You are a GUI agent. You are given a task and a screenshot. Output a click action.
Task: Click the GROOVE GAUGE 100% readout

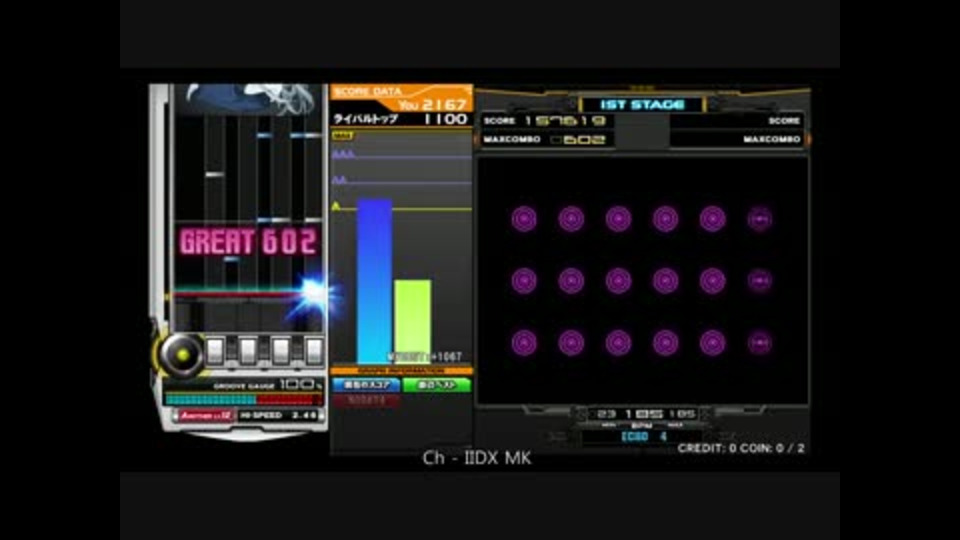(268, 385)
